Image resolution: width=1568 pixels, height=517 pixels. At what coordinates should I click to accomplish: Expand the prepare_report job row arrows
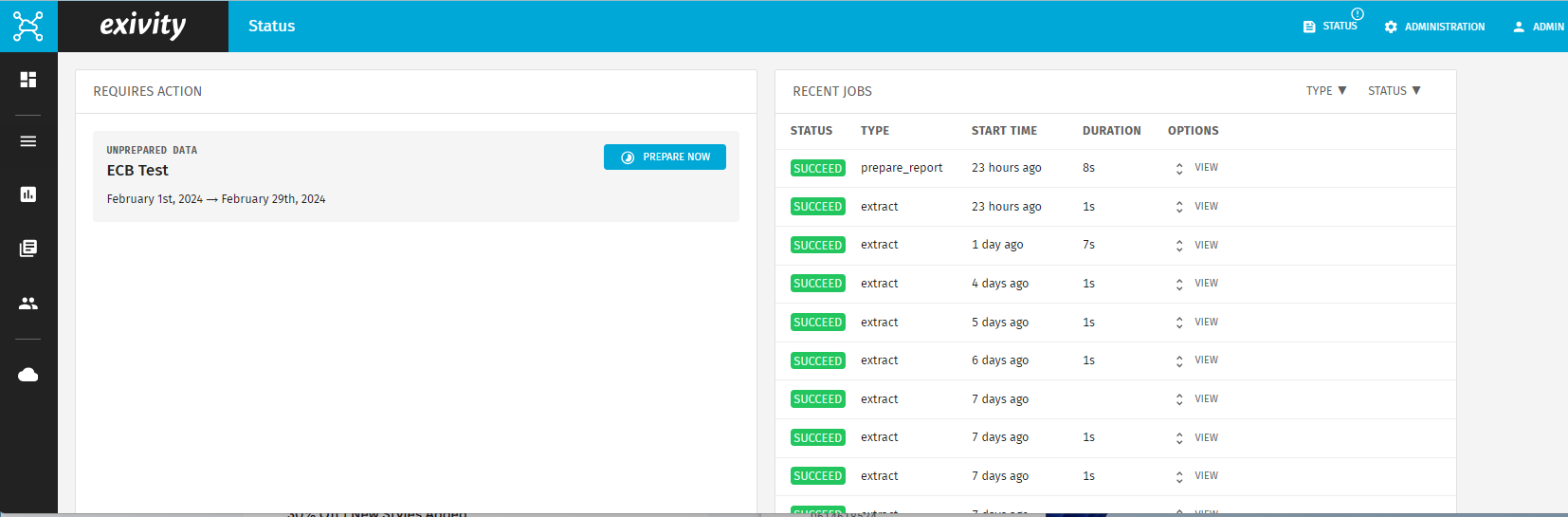coord(1179,169)
